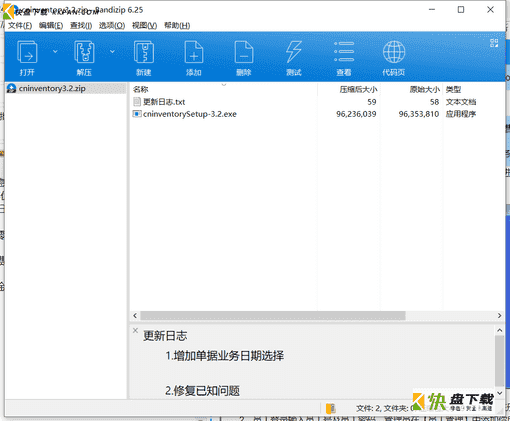The height and width of the screenshot is (421, 510).
Task: Click the horizontal scrollbar thumb
Action: pos(273,315)
